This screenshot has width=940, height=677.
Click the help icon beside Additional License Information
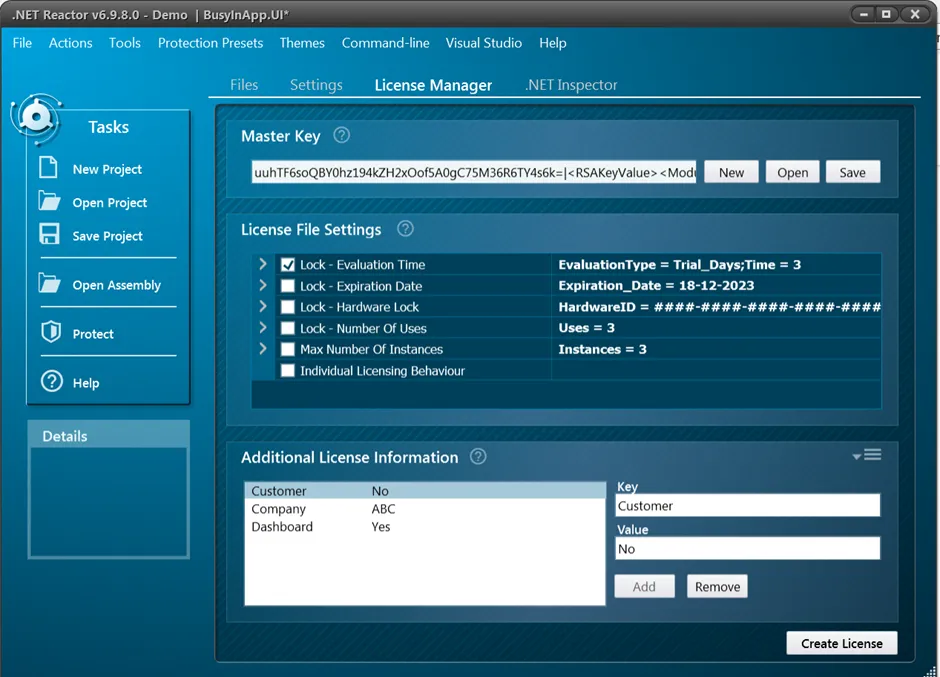[478, 456]
